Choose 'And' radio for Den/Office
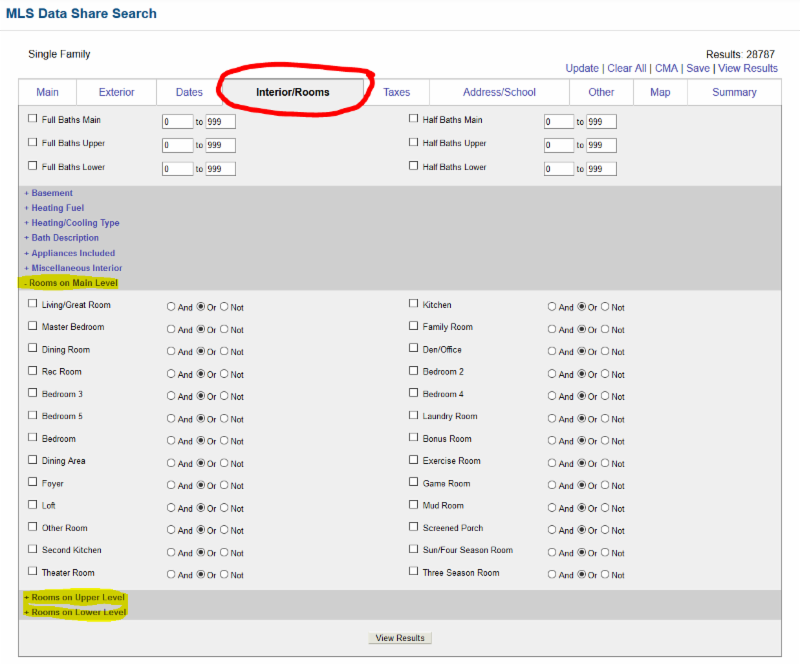 pos(552,352)
